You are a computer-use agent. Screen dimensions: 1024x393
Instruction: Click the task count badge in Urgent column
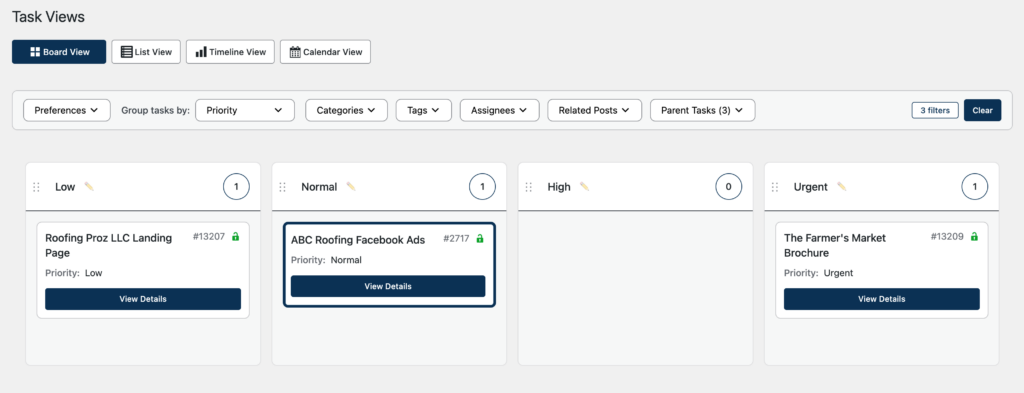(975, 187)
